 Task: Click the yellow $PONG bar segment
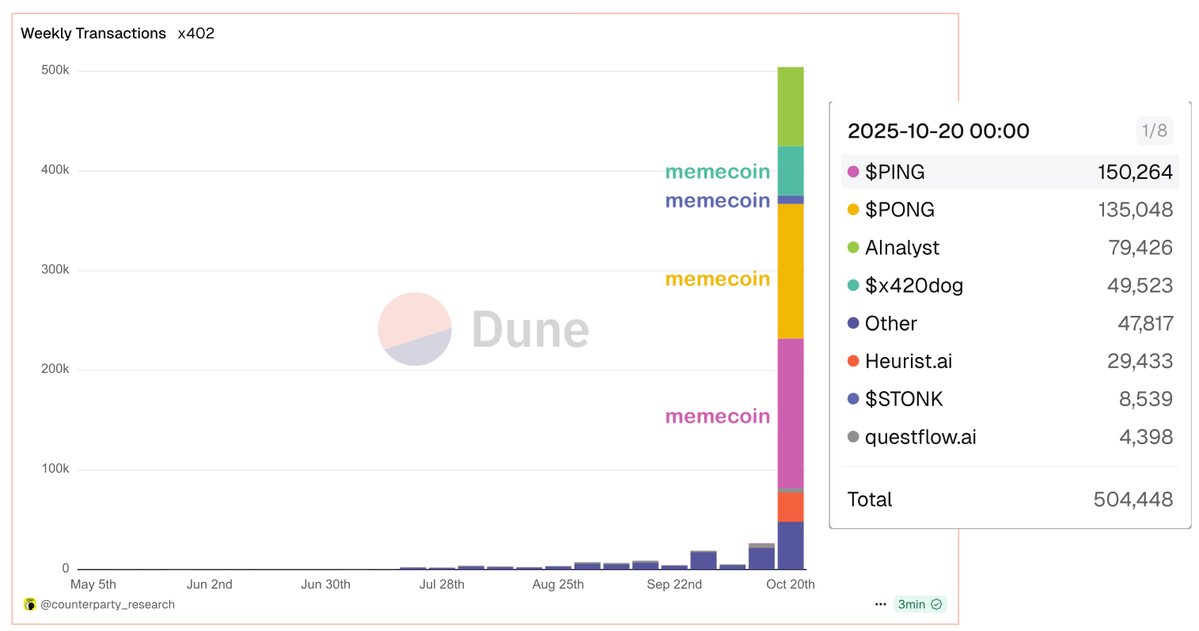[x=790, y=271]
